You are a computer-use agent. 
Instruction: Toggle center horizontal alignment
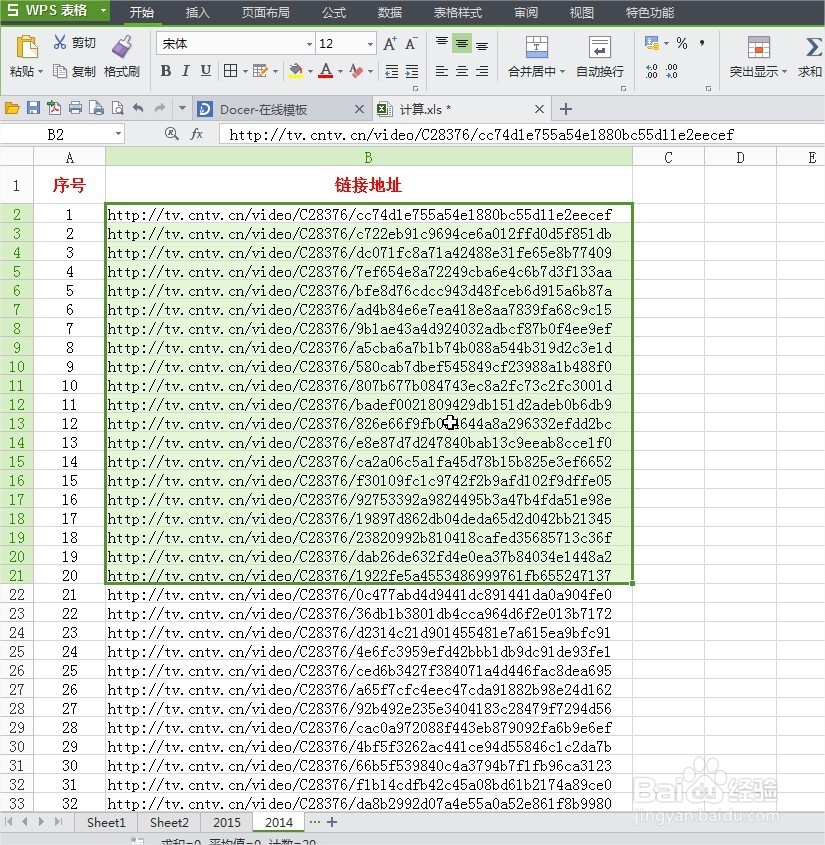pyautogui.click(x=462, y=71)
